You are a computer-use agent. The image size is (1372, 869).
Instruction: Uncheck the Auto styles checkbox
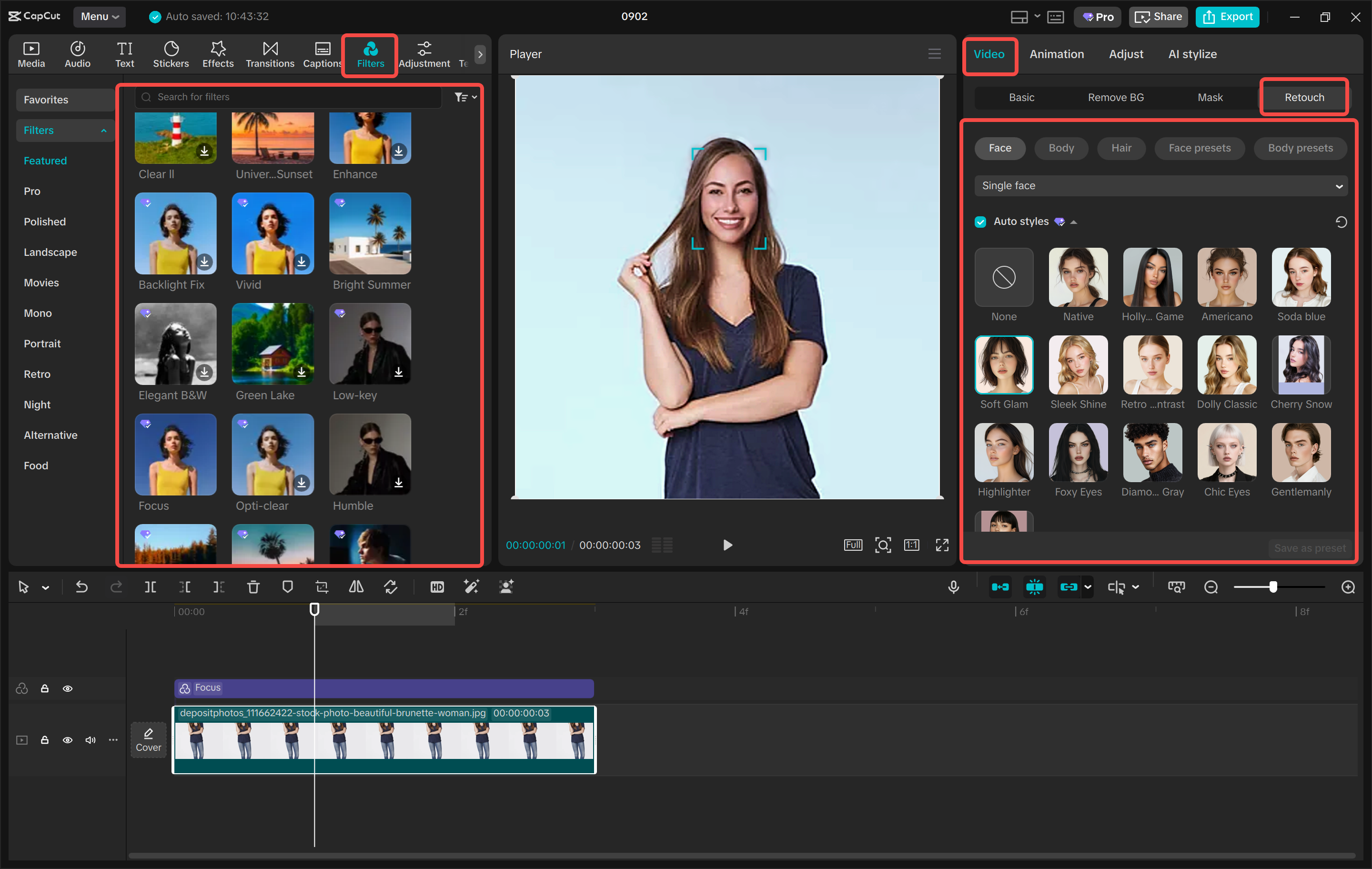(980, 222)
